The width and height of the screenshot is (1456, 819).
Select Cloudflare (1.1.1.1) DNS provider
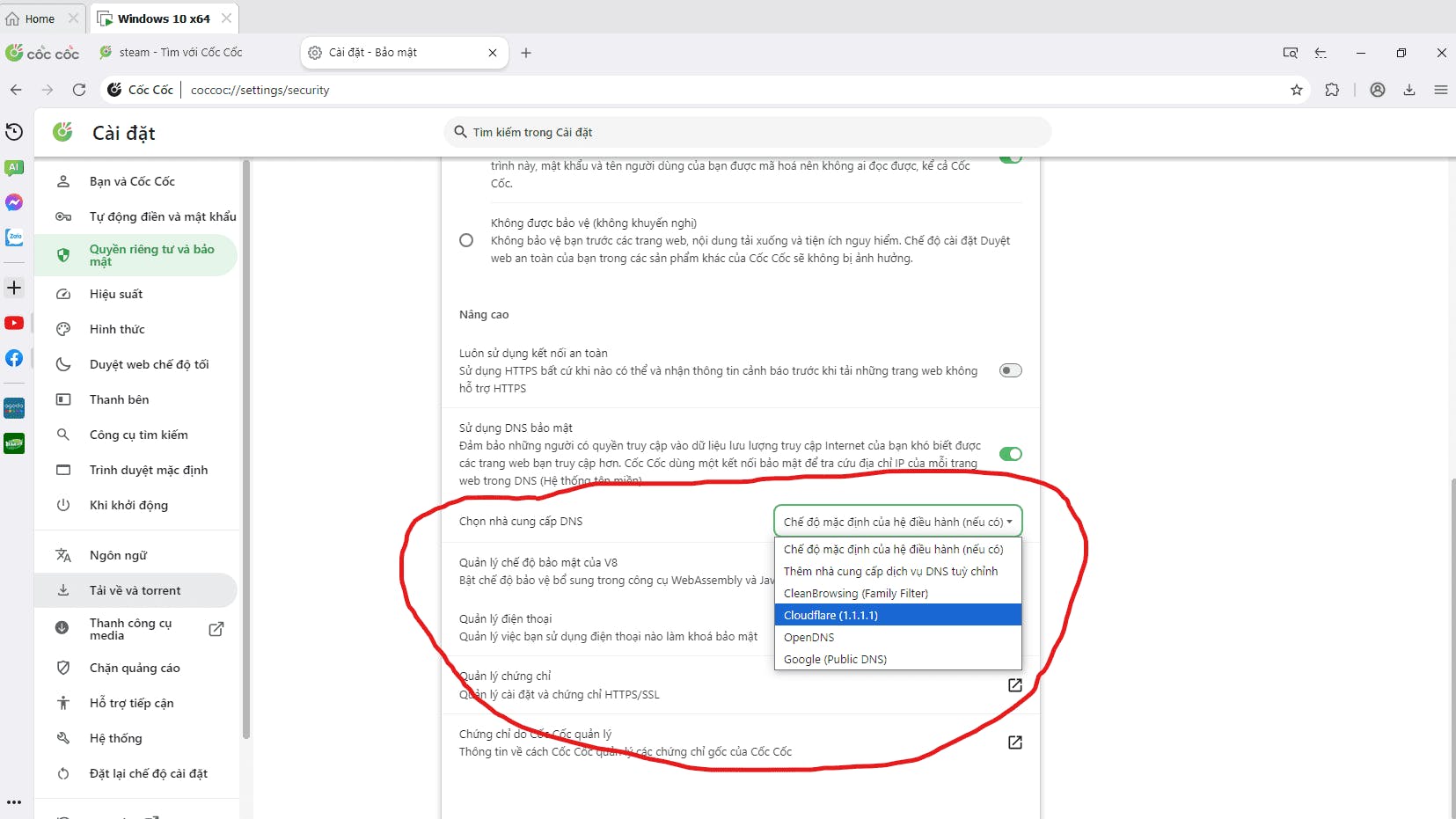[x=898, y=615]
